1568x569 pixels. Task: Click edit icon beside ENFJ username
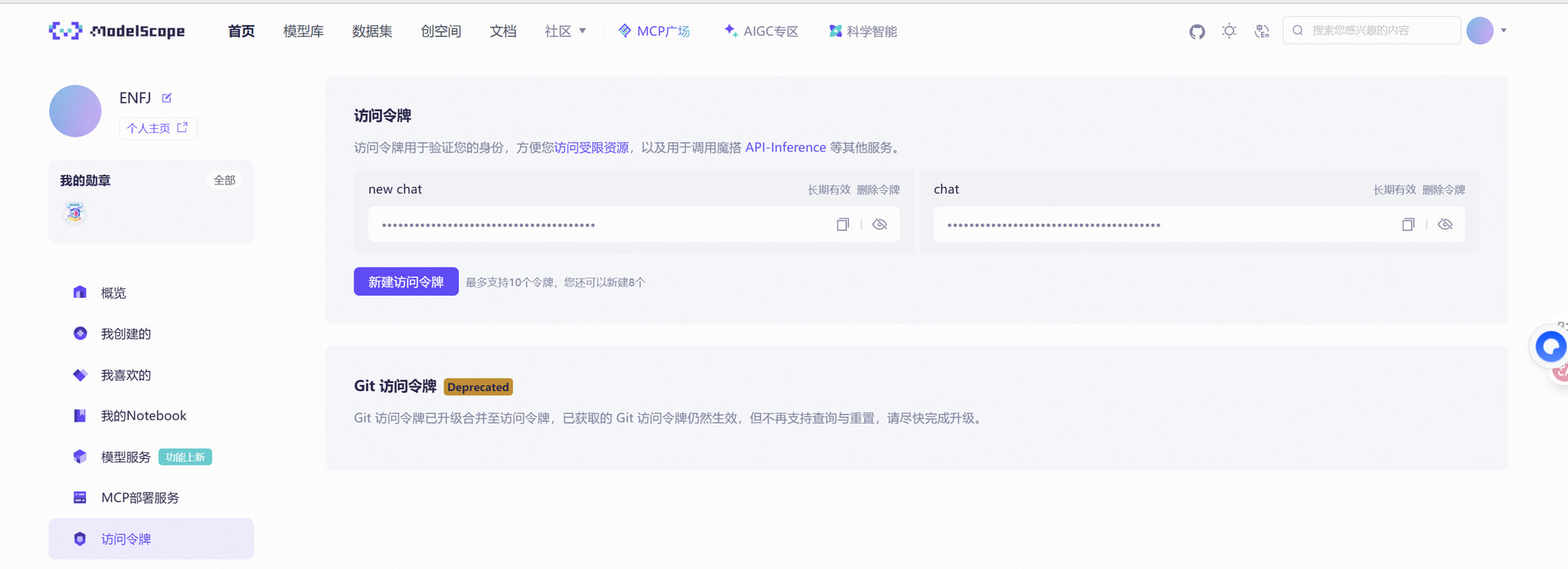(x=167, y=98)
